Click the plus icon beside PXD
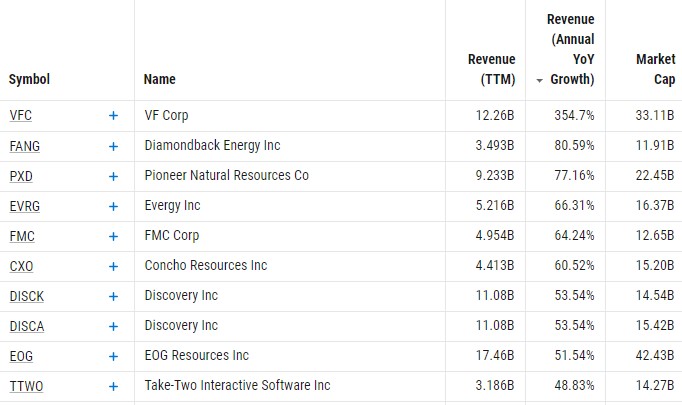Screen dimensions: 682x405 pyautogui.click(x=113, y=177)
